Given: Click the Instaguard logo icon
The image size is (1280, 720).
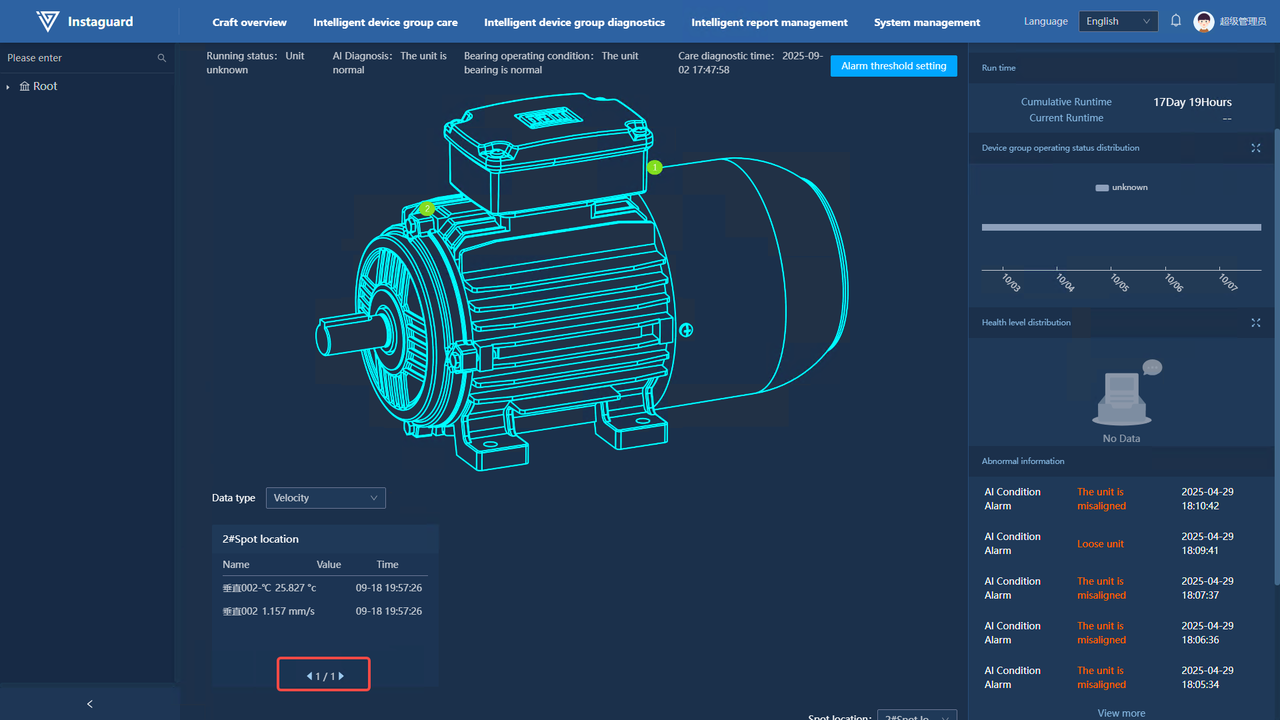Looking at the screenshot, I should 47,21.
